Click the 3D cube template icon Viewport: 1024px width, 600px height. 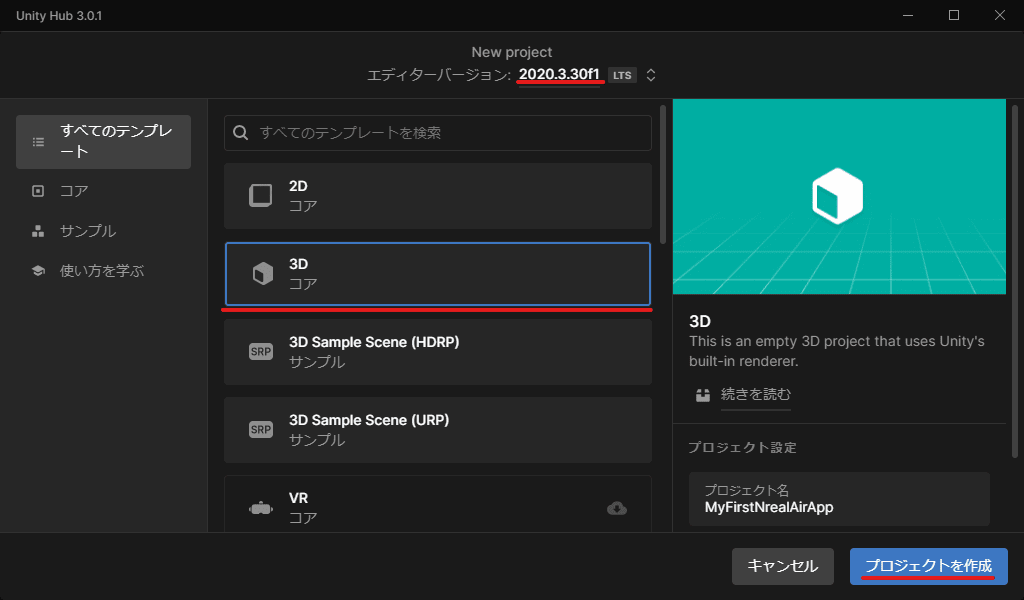(x=263, y=274)
